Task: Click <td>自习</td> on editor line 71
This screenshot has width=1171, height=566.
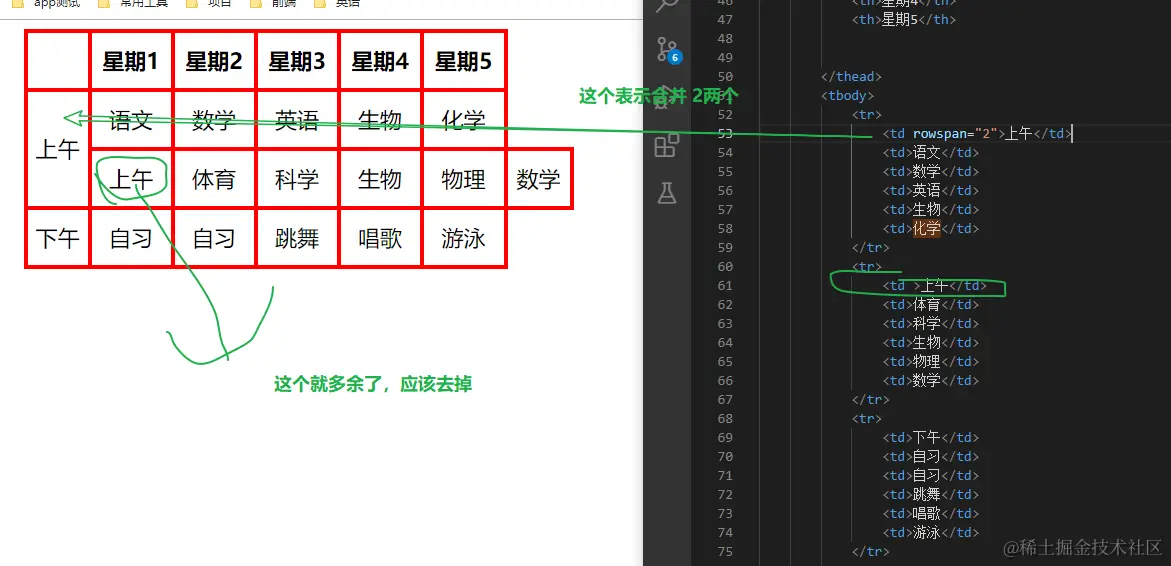Action: pos(931,476)
